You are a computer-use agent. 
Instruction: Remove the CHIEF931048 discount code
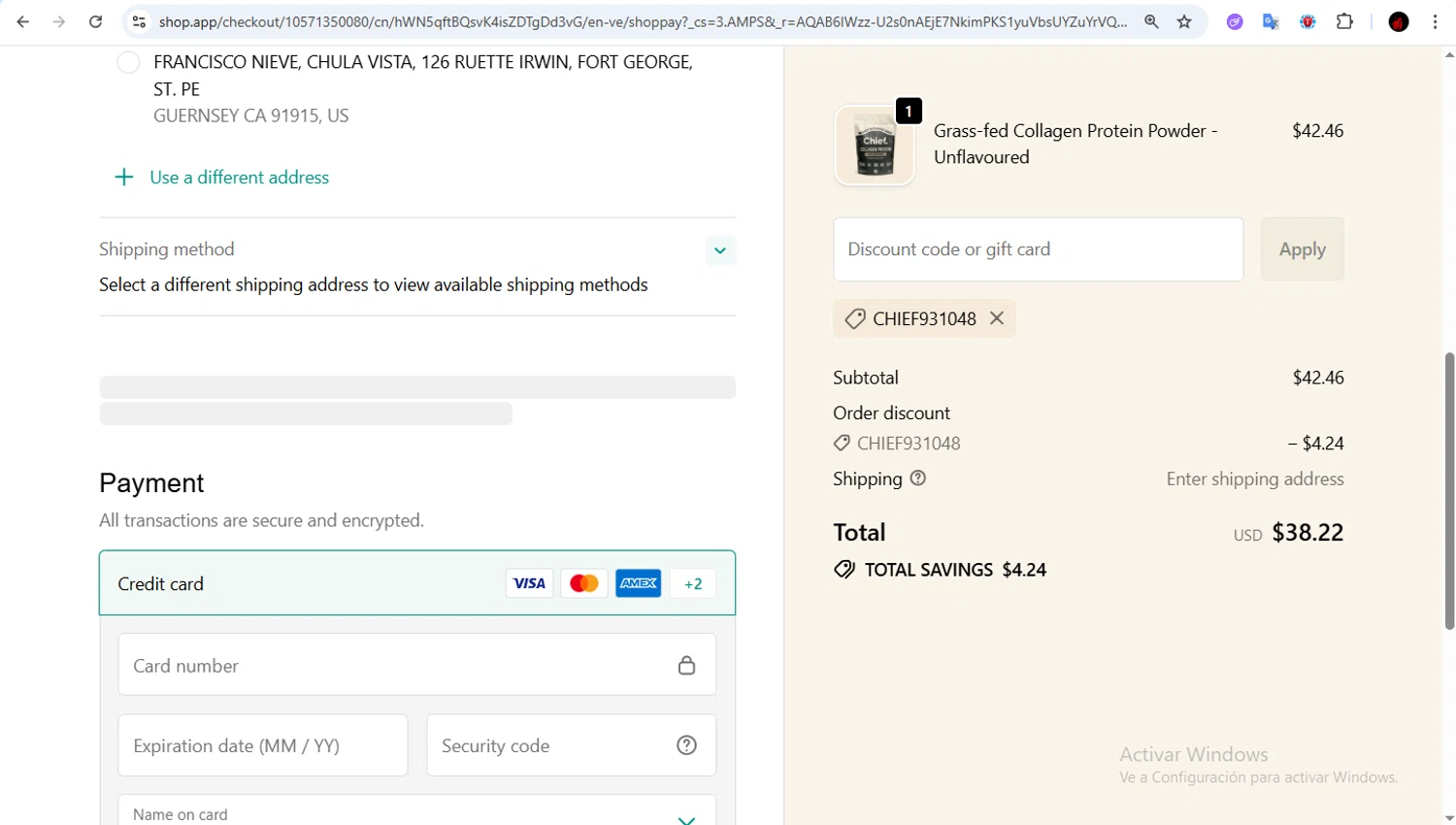tap(997, 318)
